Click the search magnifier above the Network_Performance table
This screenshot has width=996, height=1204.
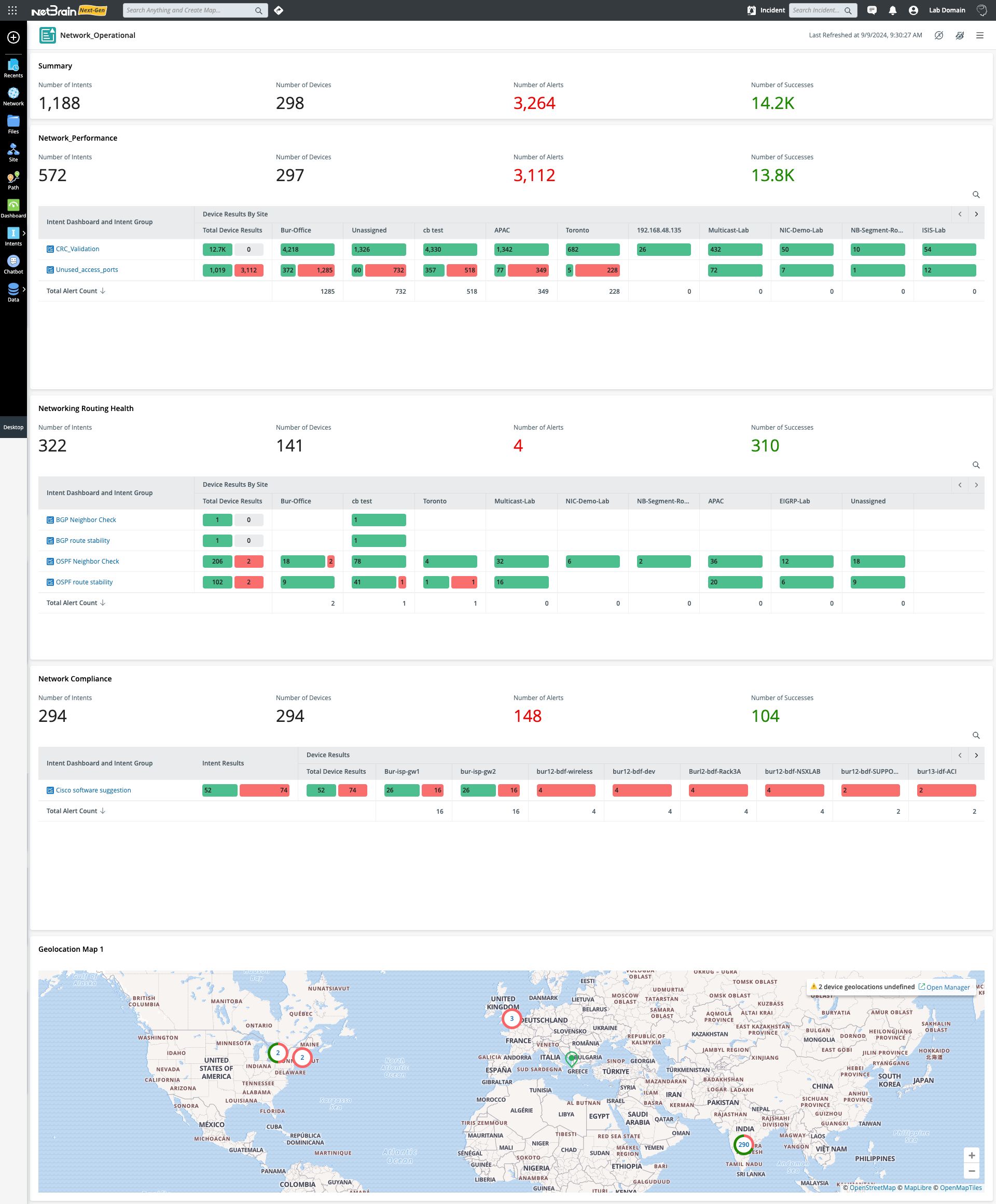pos(976,195)
